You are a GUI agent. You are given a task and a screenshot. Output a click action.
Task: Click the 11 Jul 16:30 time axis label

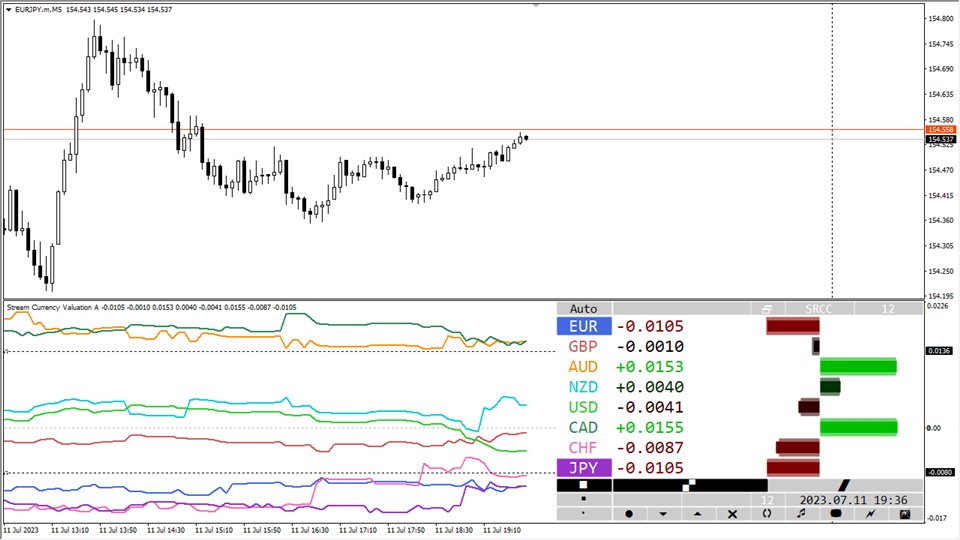coord(310,530)
